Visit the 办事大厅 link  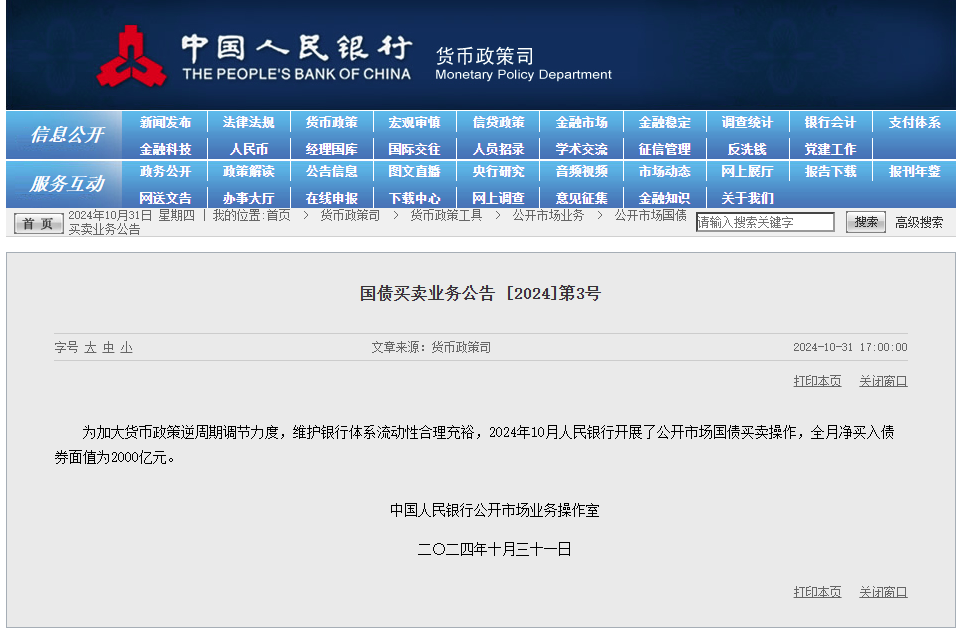(x=248, y=198)
